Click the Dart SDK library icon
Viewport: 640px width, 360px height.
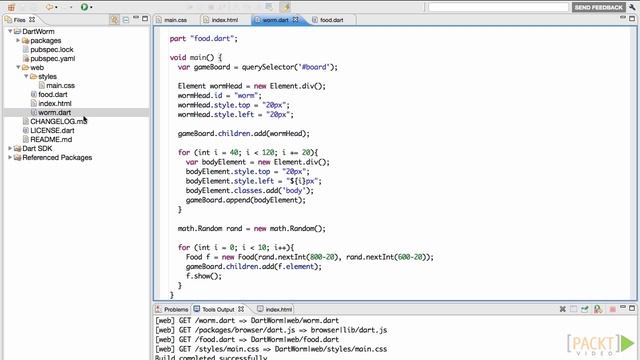tap(17, 148)
